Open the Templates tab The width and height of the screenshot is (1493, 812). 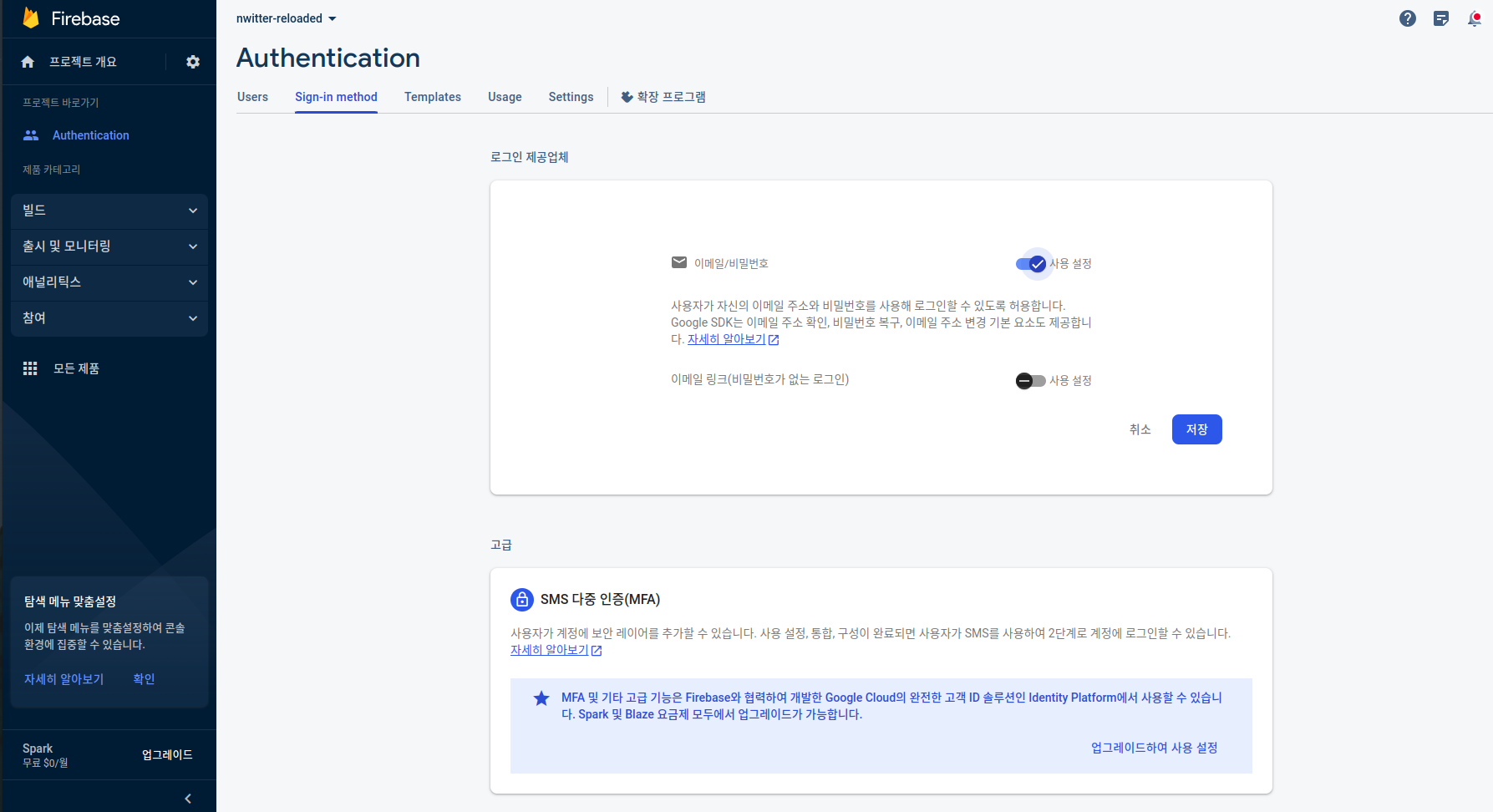(433, 97)
